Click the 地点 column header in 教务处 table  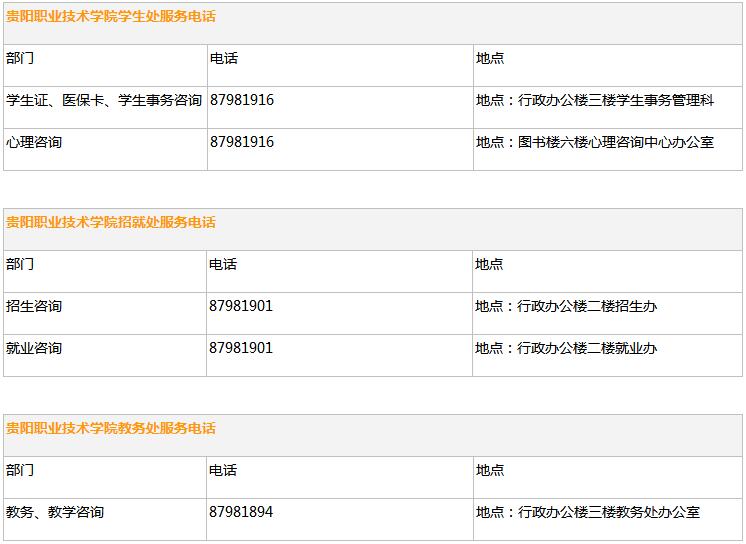(490, 471)
